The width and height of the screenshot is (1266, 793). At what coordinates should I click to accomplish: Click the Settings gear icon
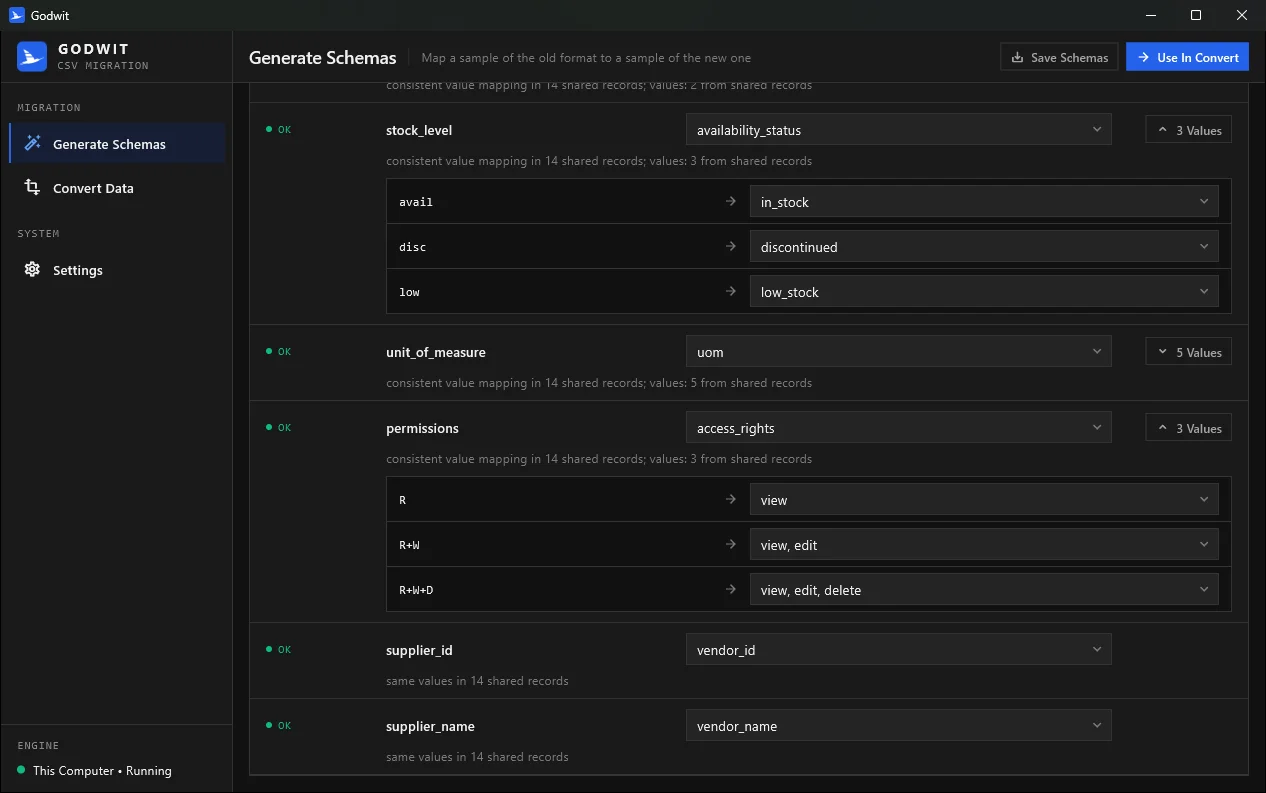(x=32, y=270)
